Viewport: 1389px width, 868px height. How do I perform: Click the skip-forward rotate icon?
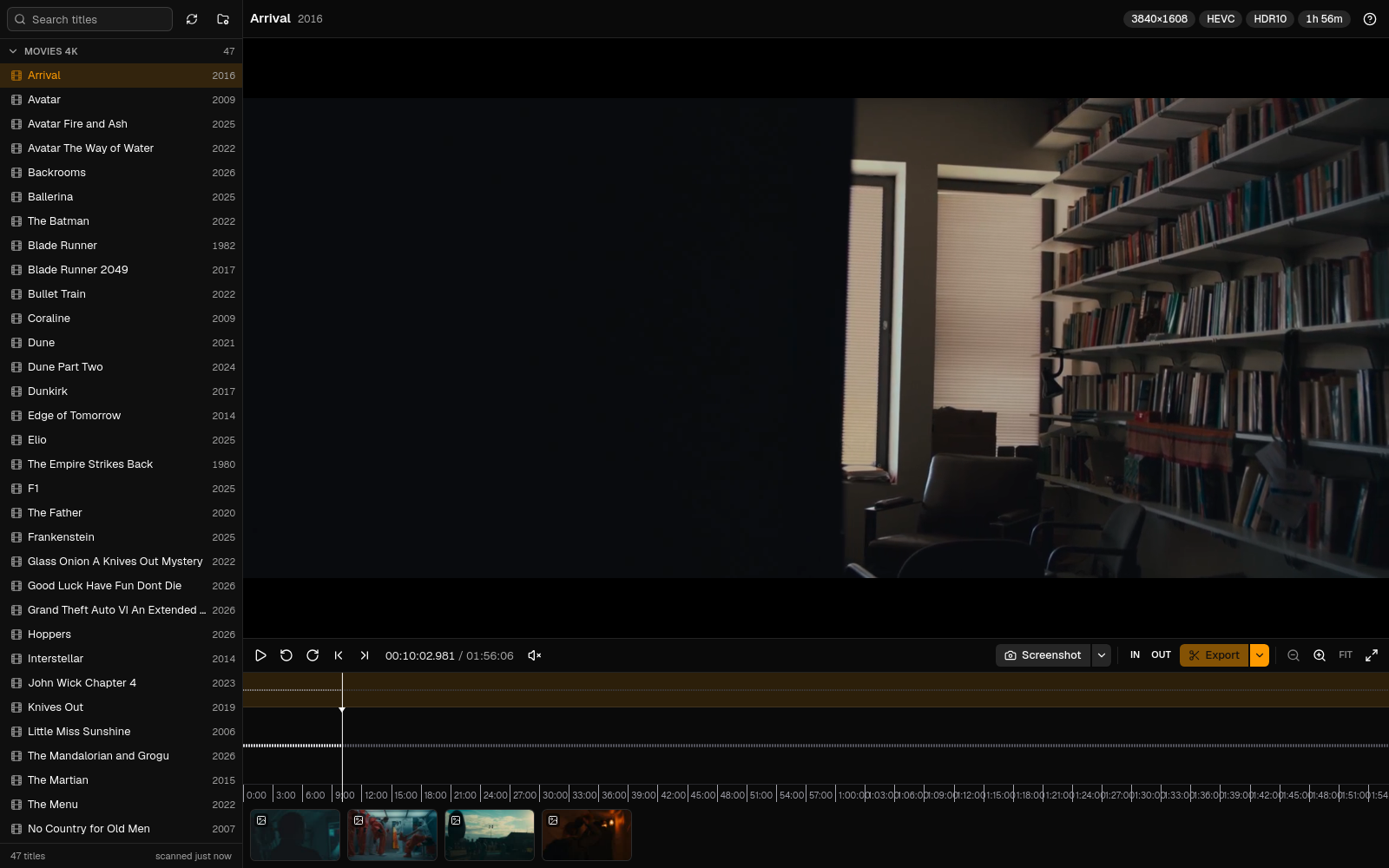(313, 655)
